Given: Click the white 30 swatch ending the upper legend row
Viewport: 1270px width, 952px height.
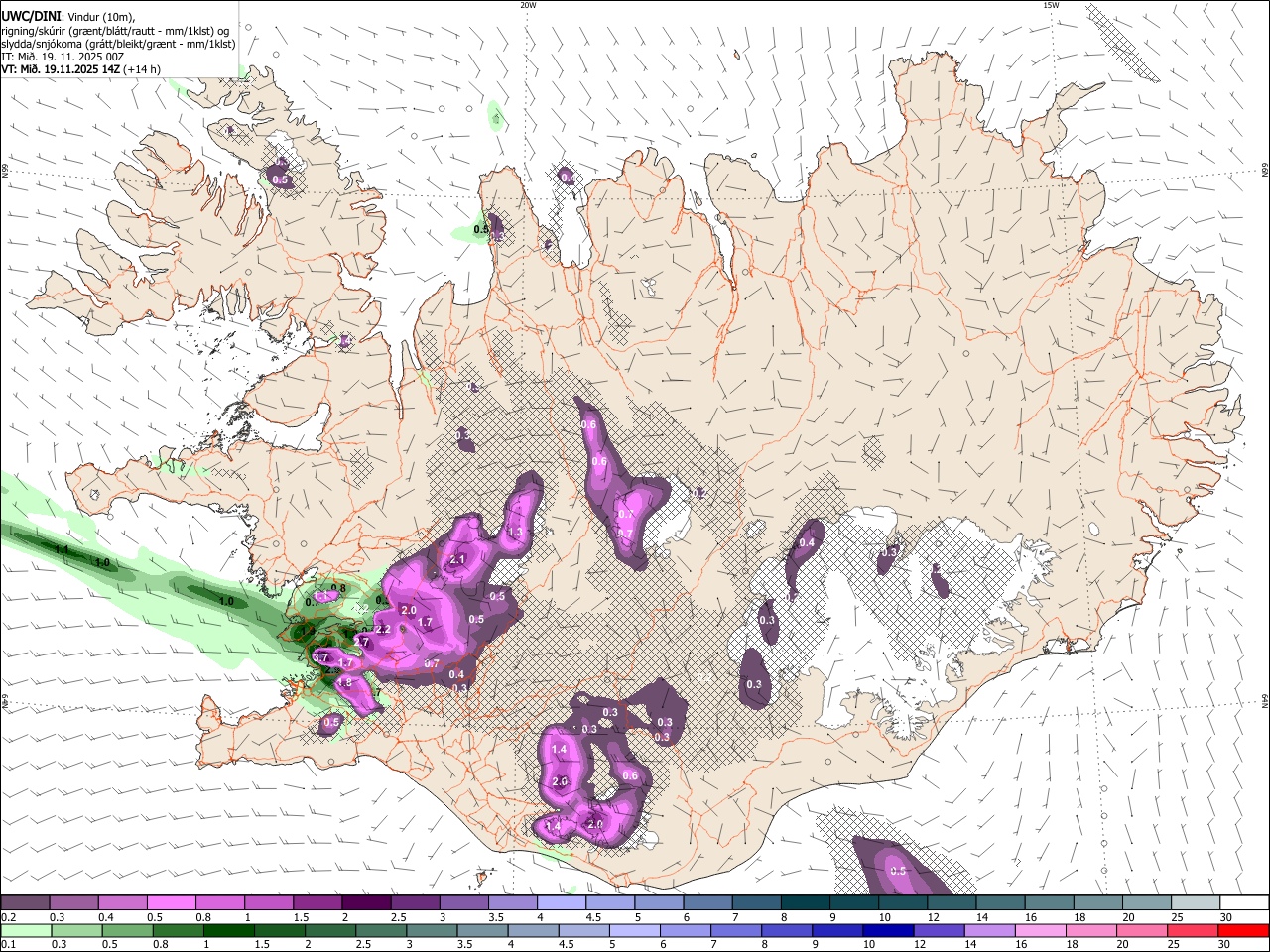Looking at the screenshot, I should click(1244, 903).
